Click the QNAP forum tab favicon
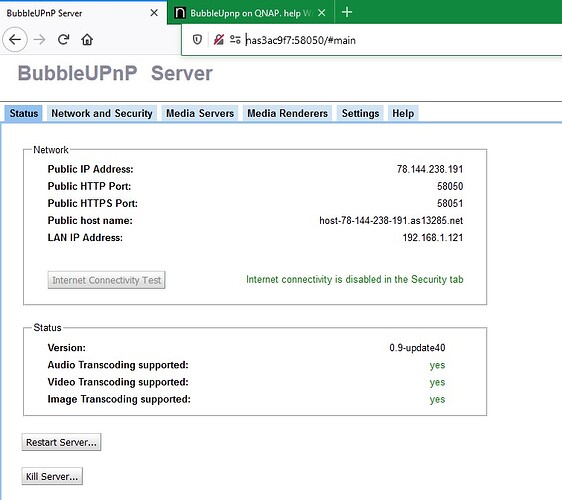Image resolution: width=562 pixels, height=500 pixels. click(180, 13)
